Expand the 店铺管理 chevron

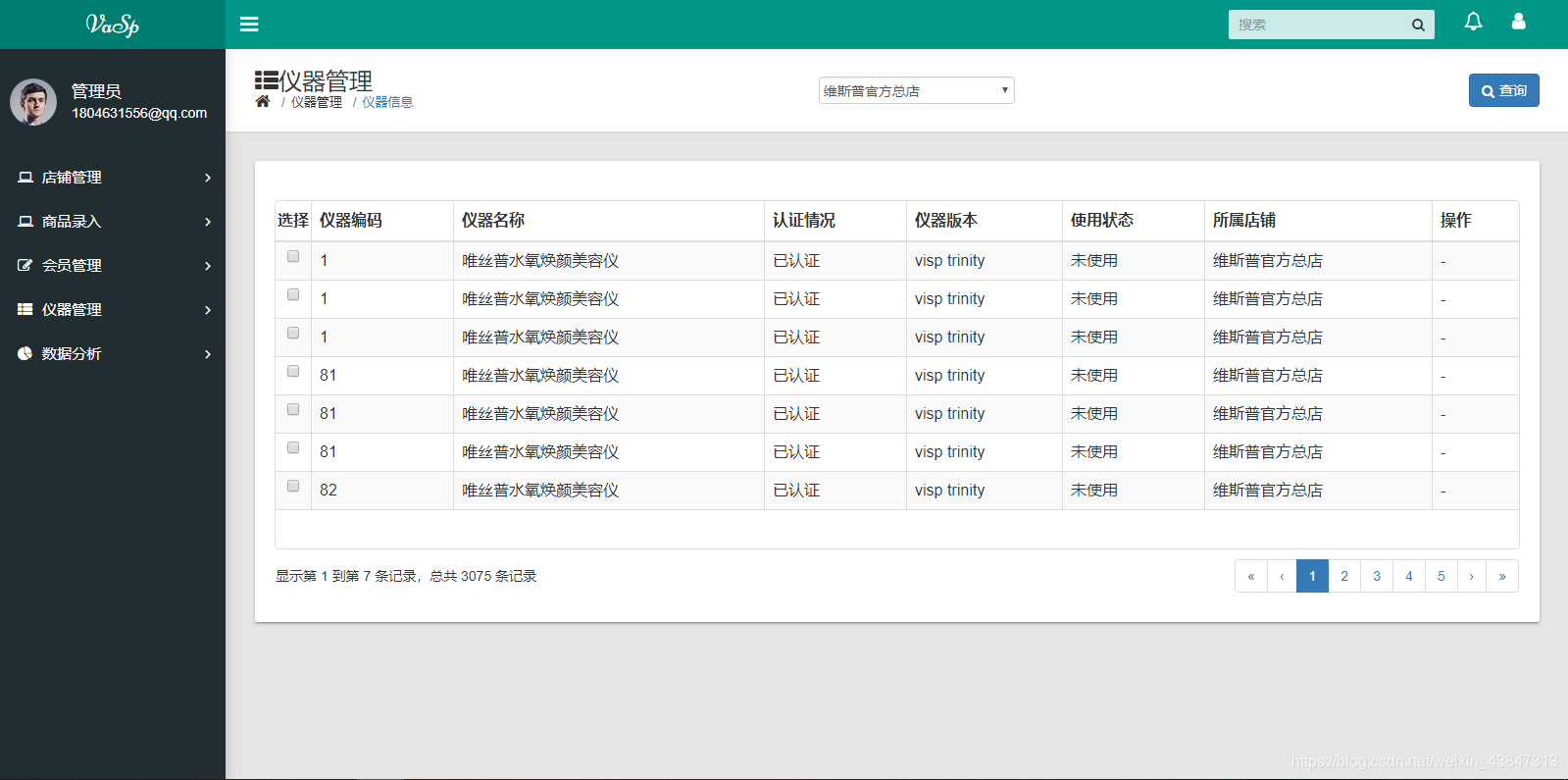click(x=208, y=178)
